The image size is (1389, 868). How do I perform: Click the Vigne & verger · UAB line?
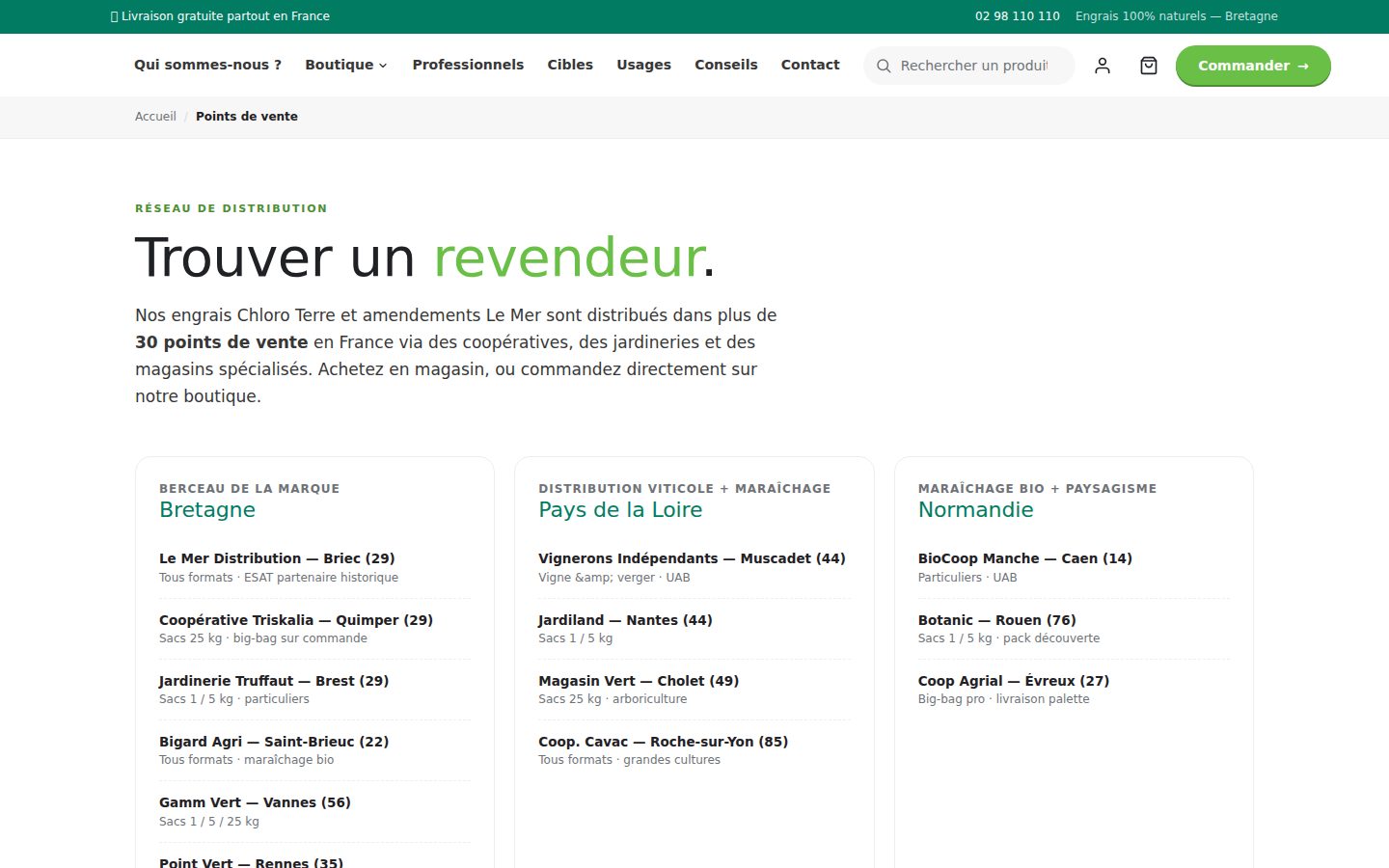(x=614, y=578)
